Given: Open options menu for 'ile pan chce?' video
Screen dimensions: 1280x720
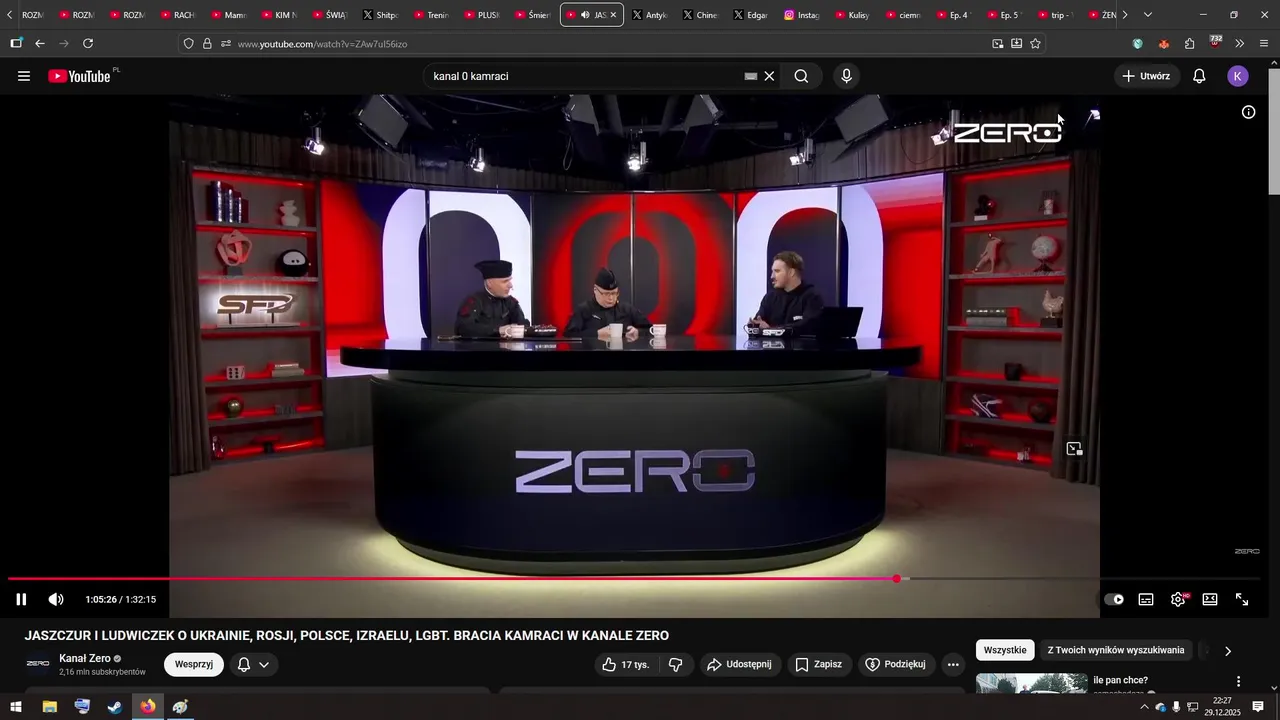Looking at the screenshot, I should [x=1238, y=681].
